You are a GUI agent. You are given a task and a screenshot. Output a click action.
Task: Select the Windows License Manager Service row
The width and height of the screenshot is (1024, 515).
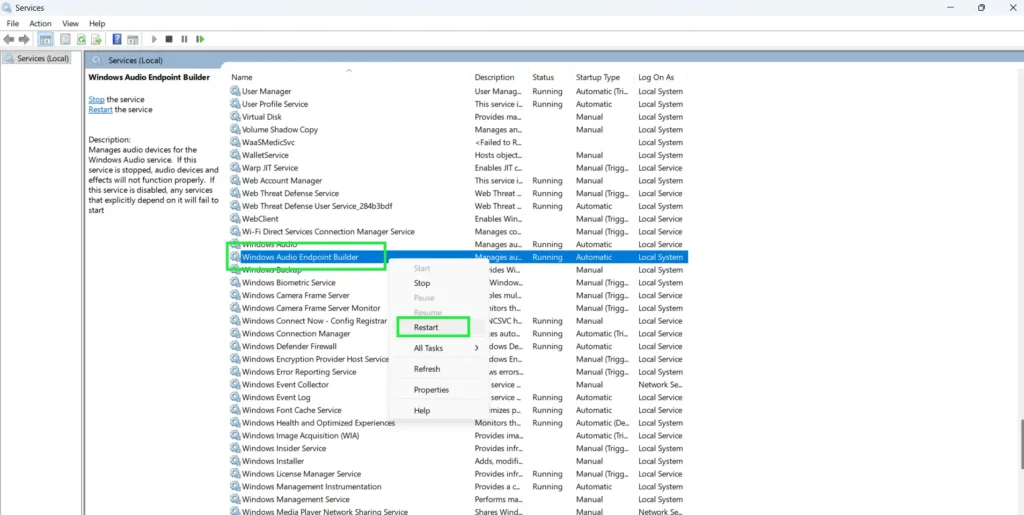point(458,474)
